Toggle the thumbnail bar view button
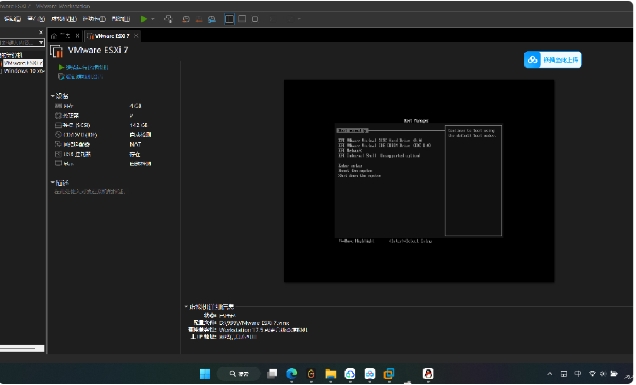Viewport: 636px width, 385px height. tap(242, 19)
